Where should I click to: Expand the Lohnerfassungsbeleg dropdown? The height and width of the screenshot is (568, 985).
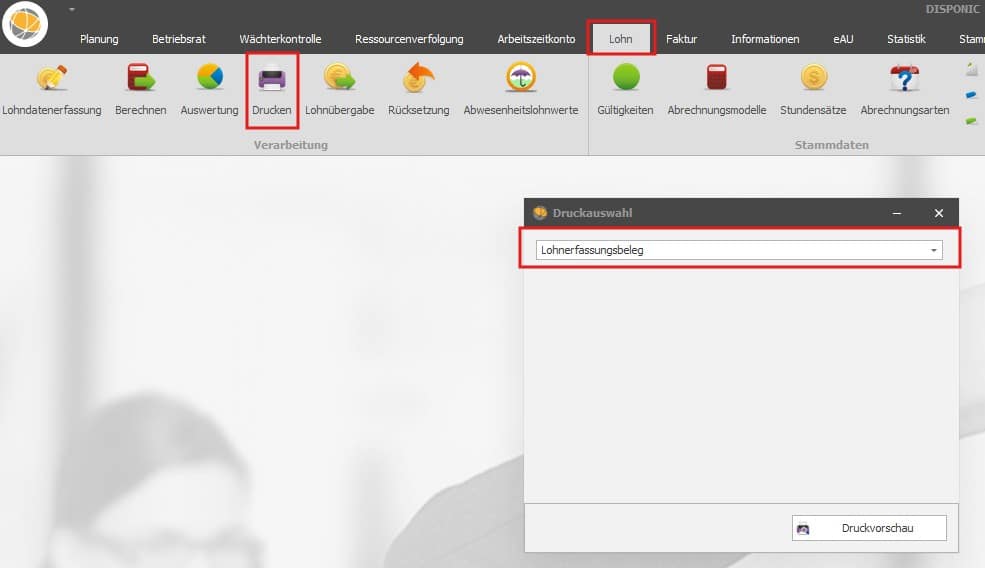[934, 250]
